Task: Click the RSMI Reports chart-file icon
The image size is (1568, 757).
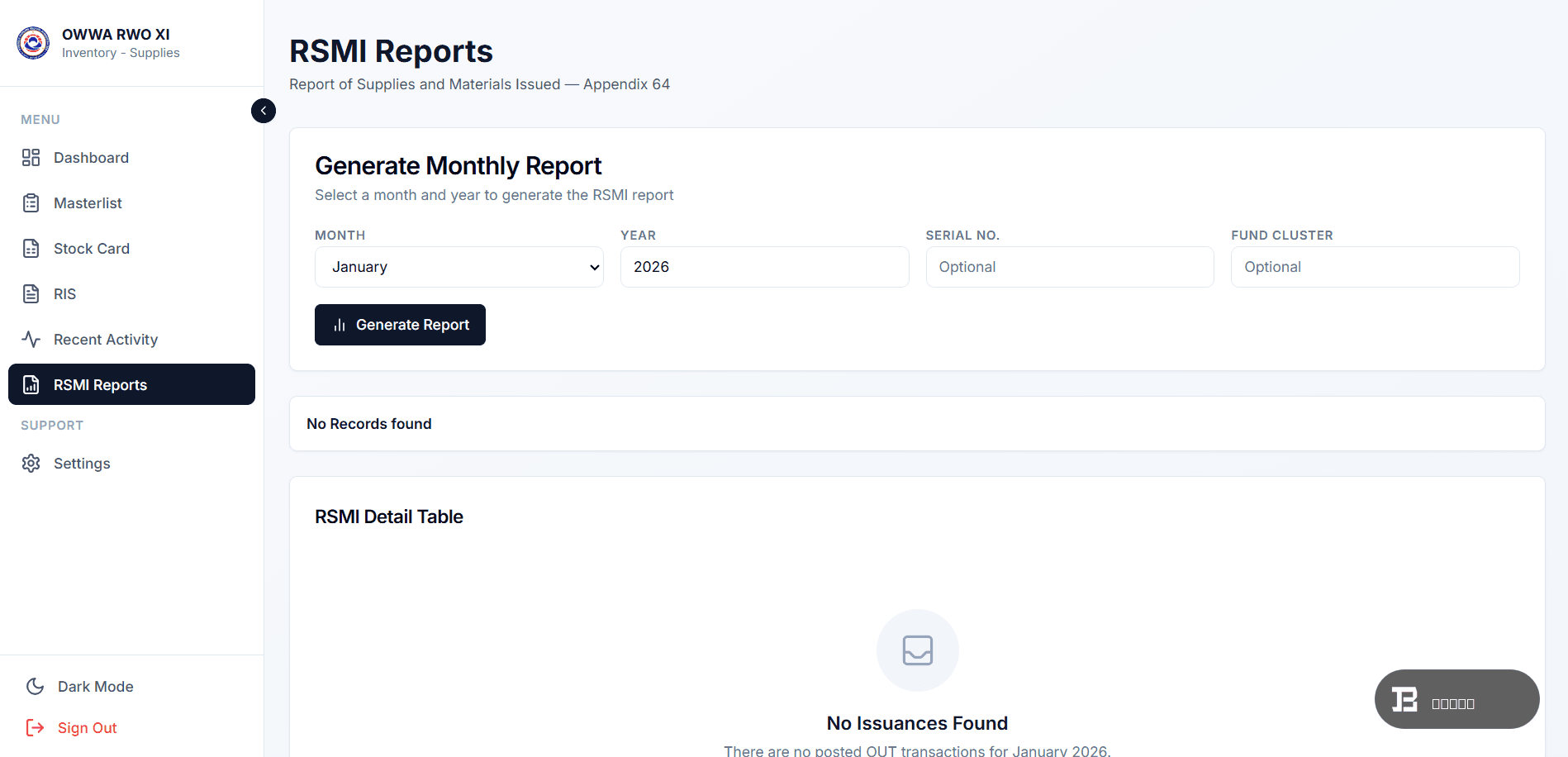Action: 31,385
